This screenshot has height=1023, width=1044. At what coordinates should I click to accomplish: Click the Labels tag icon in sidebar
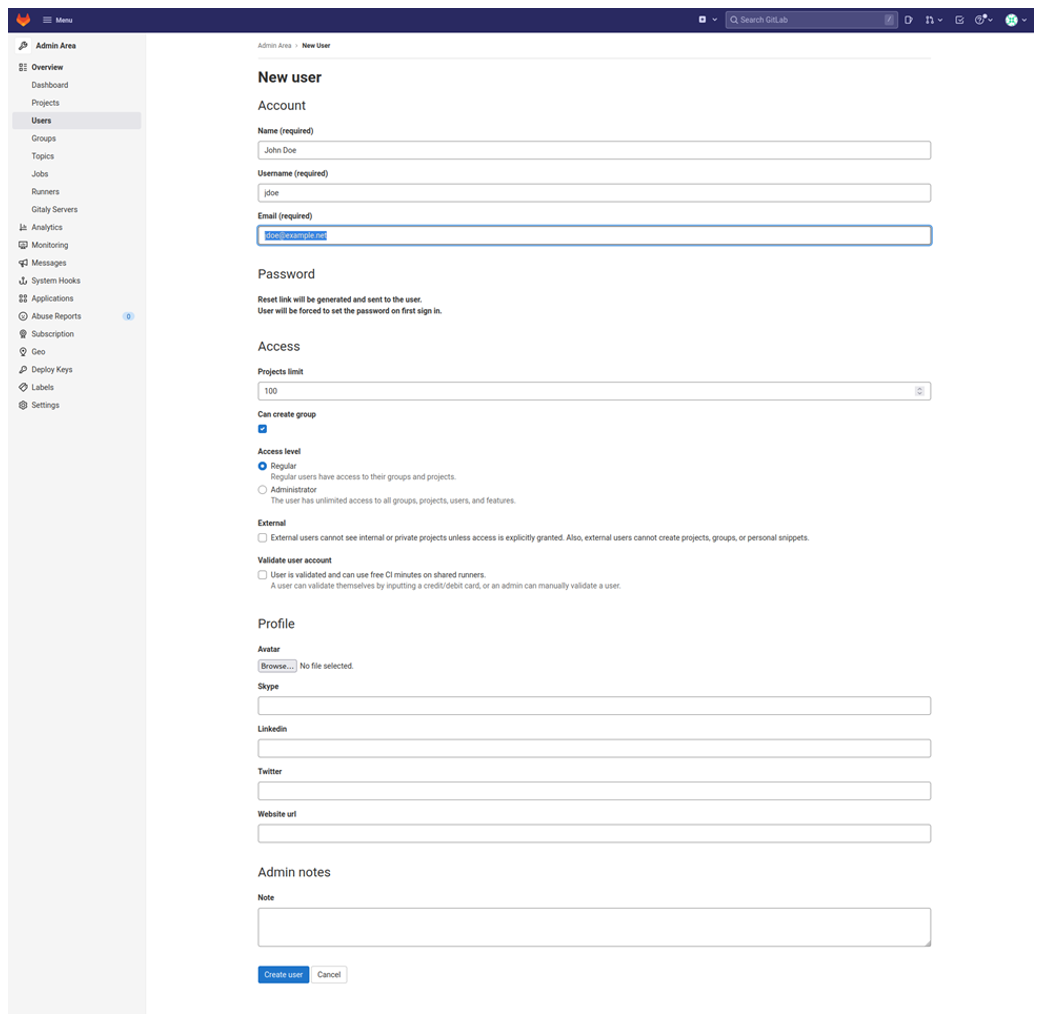[23, 387]
